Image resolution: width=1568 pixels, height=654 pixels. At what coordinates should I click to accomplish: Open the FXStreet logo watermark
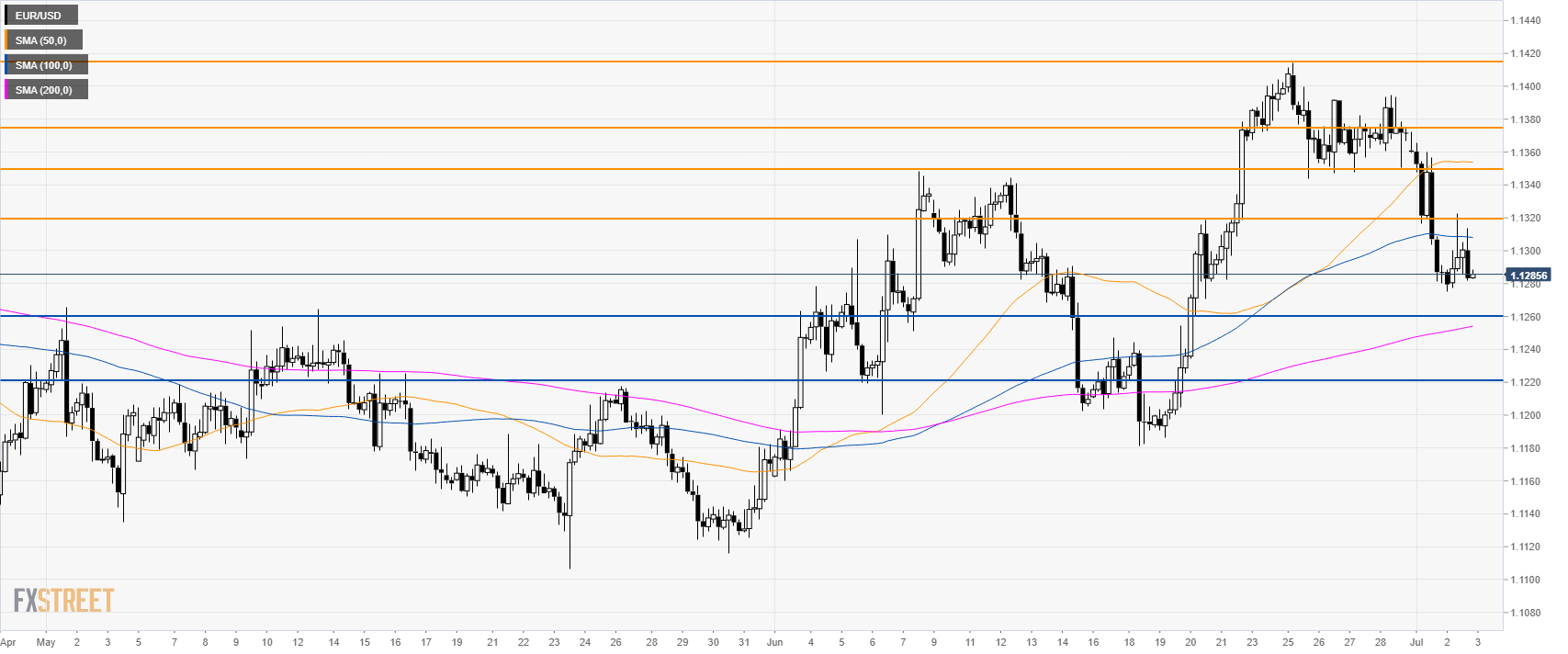coord(63,601)
